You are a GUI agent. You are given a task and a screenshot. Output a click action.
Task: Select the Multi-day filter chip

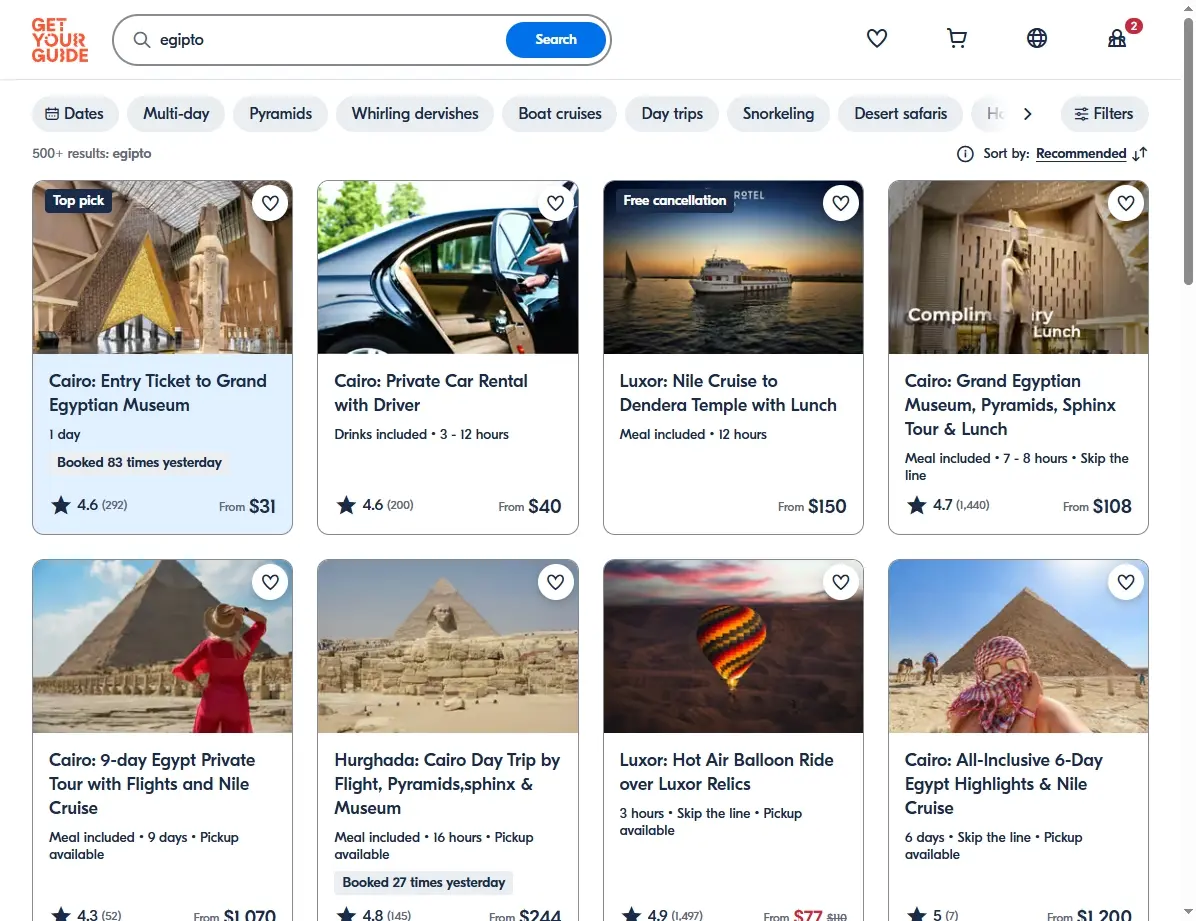tap(176, 114)
